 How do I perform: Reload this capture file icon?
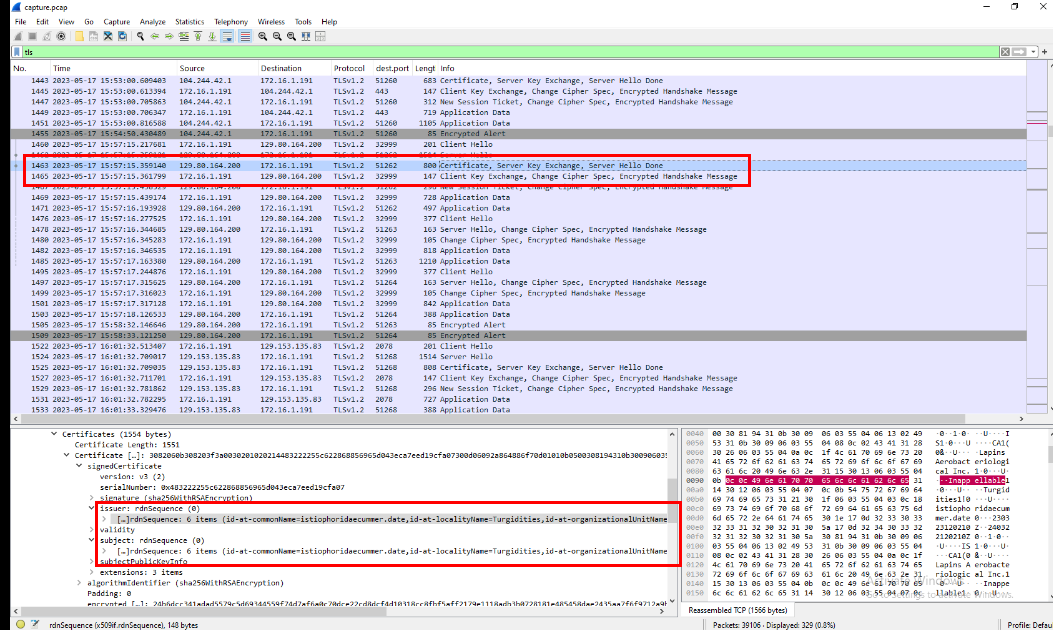120,35
